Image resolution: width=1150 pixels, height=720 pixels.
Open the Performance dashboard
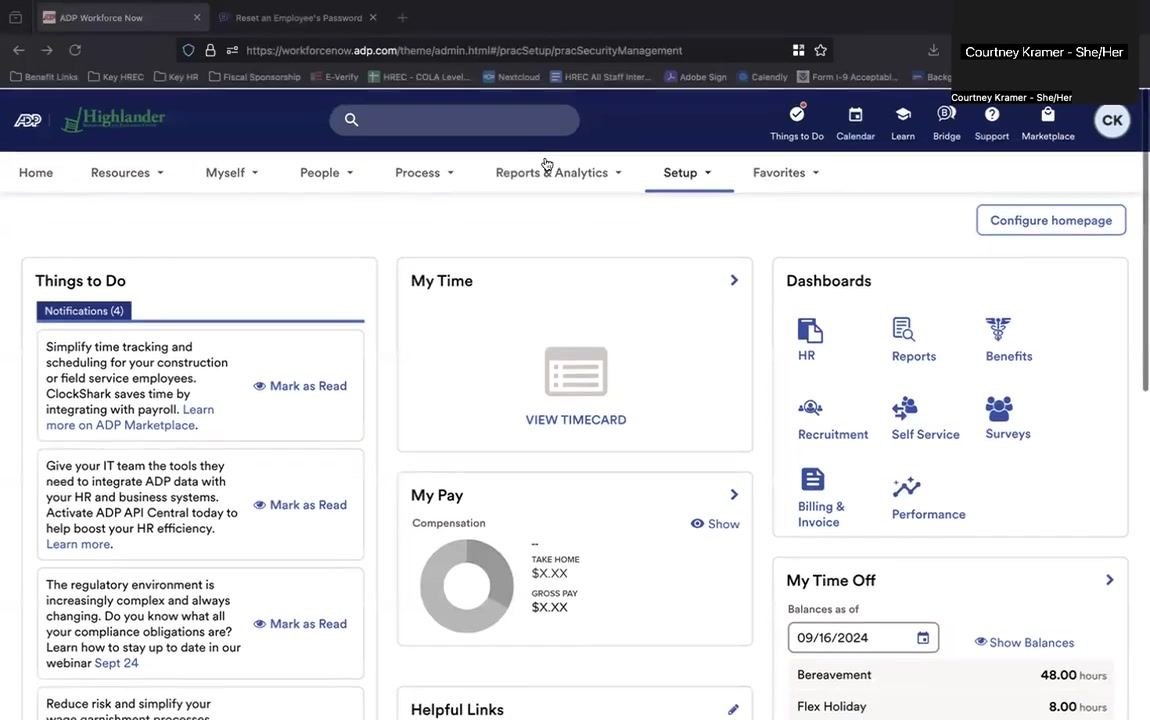pyautogui.click(x=928, y=499)
